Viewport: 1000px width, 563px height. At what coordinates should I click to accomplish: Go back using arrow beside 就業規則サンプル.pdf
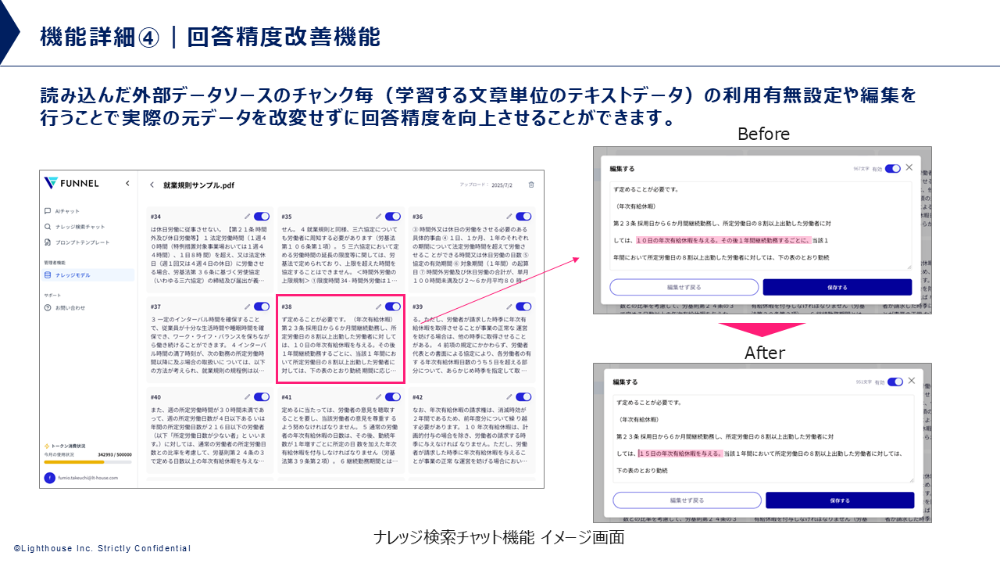152,185
